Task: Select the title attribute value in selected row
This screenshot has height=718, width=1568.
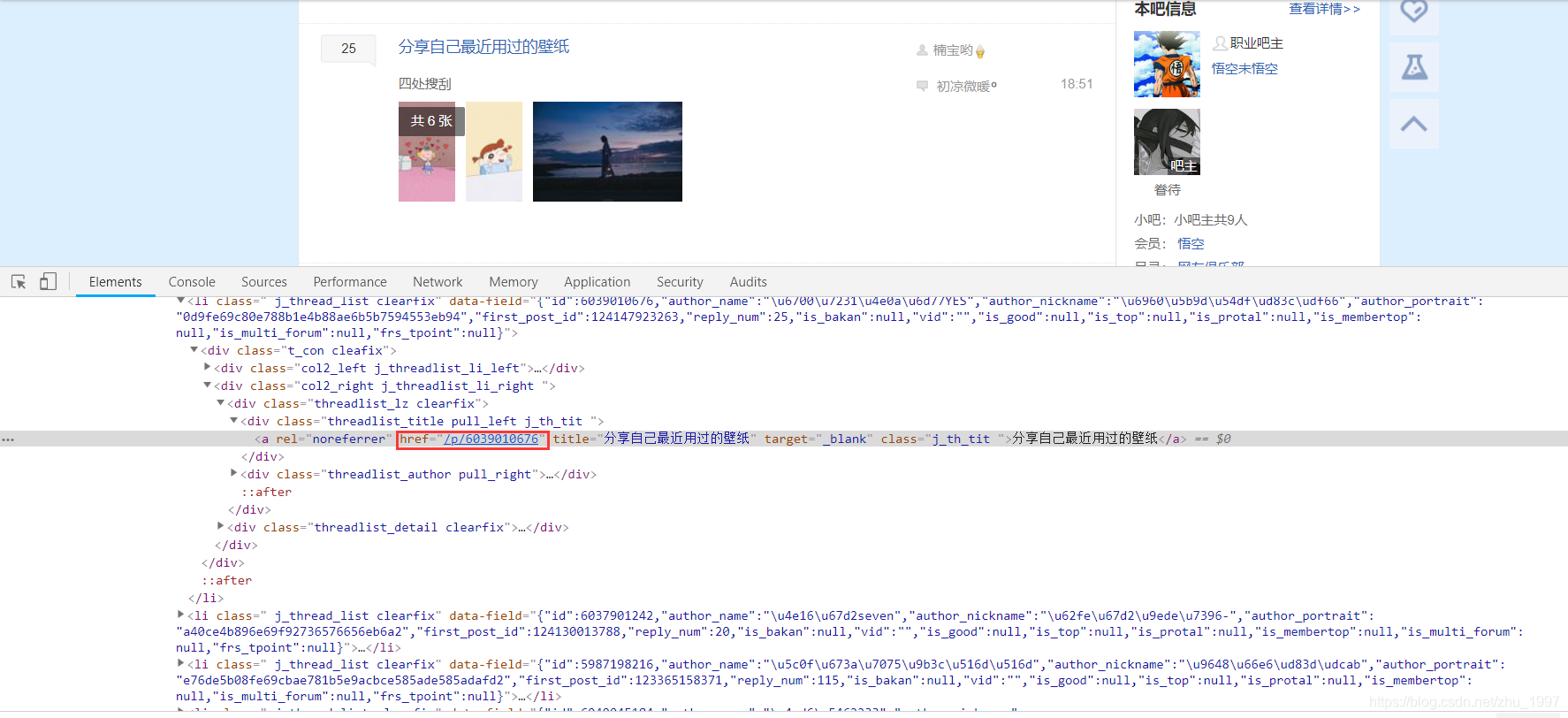Action: click(x=676, y=439)
